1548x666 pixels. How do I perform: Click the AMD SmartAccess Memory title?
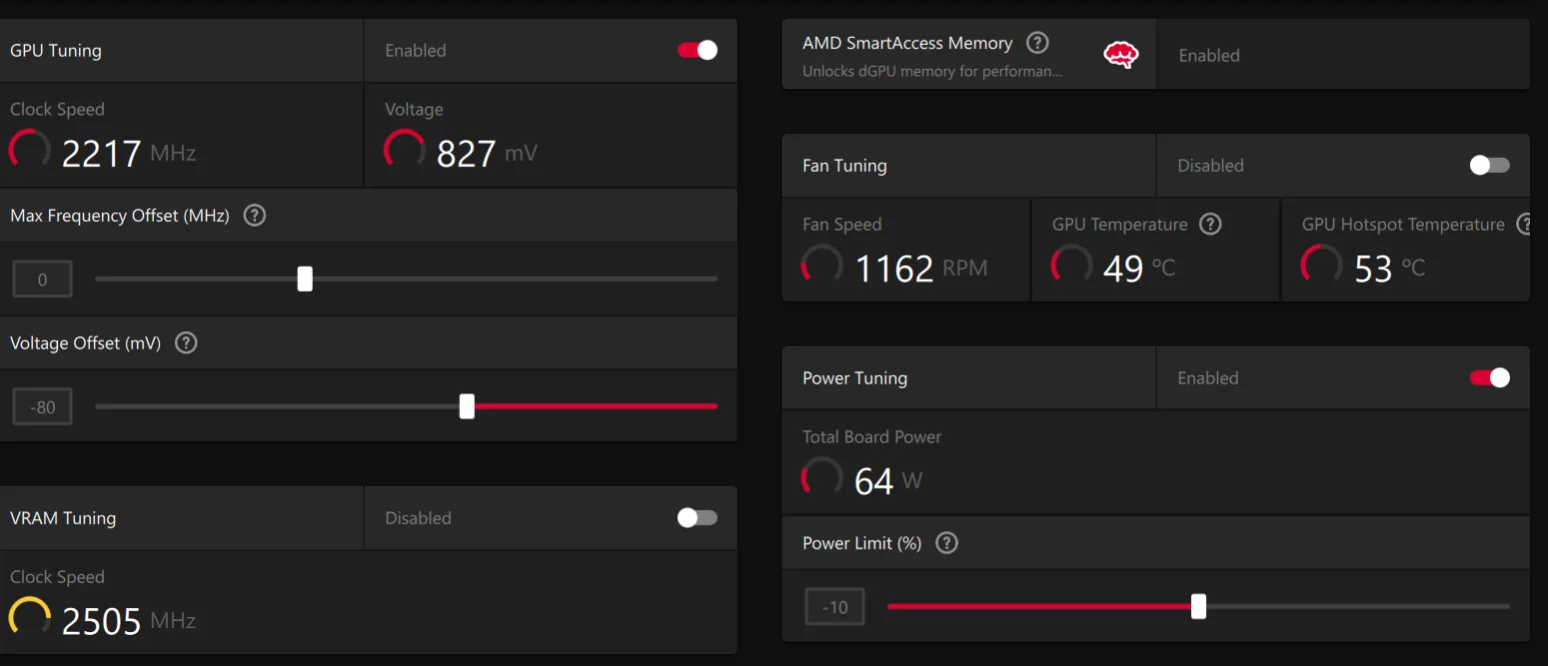point(908,43)
